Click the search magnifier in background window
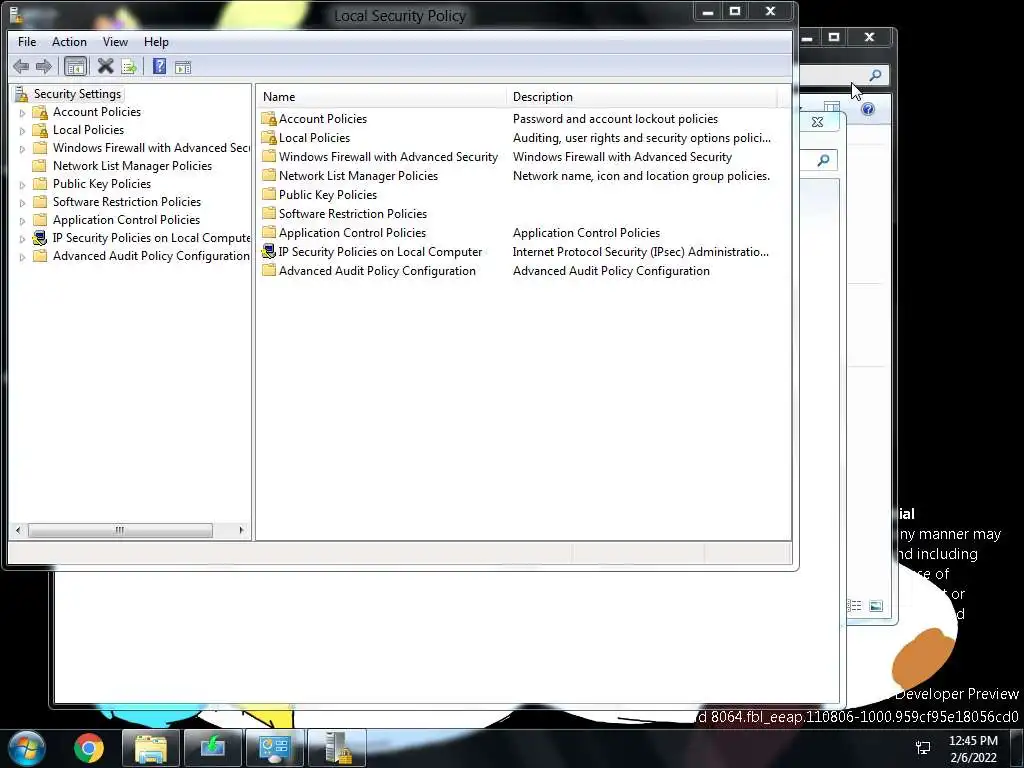The width and height of the screenshot is (1024, 768). coord(875,75)
